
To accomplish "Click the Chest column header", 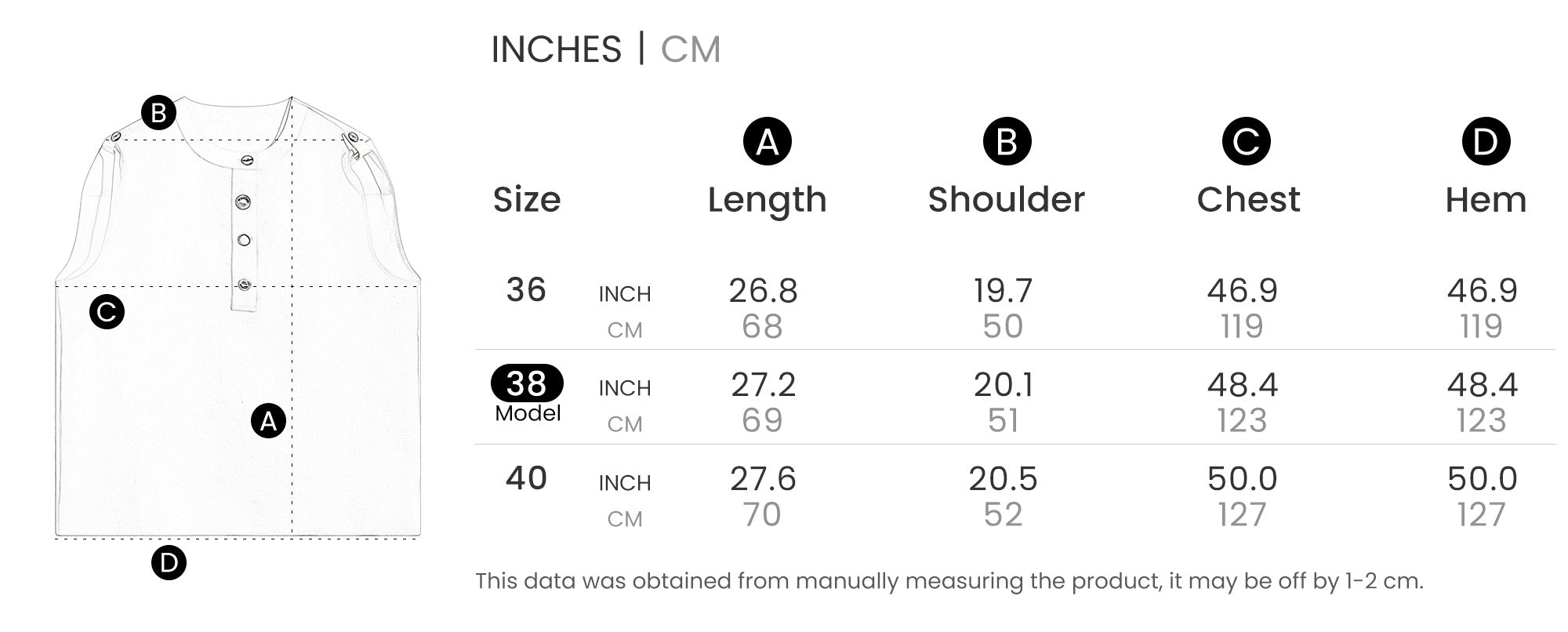I will [x=1248, y=200].
